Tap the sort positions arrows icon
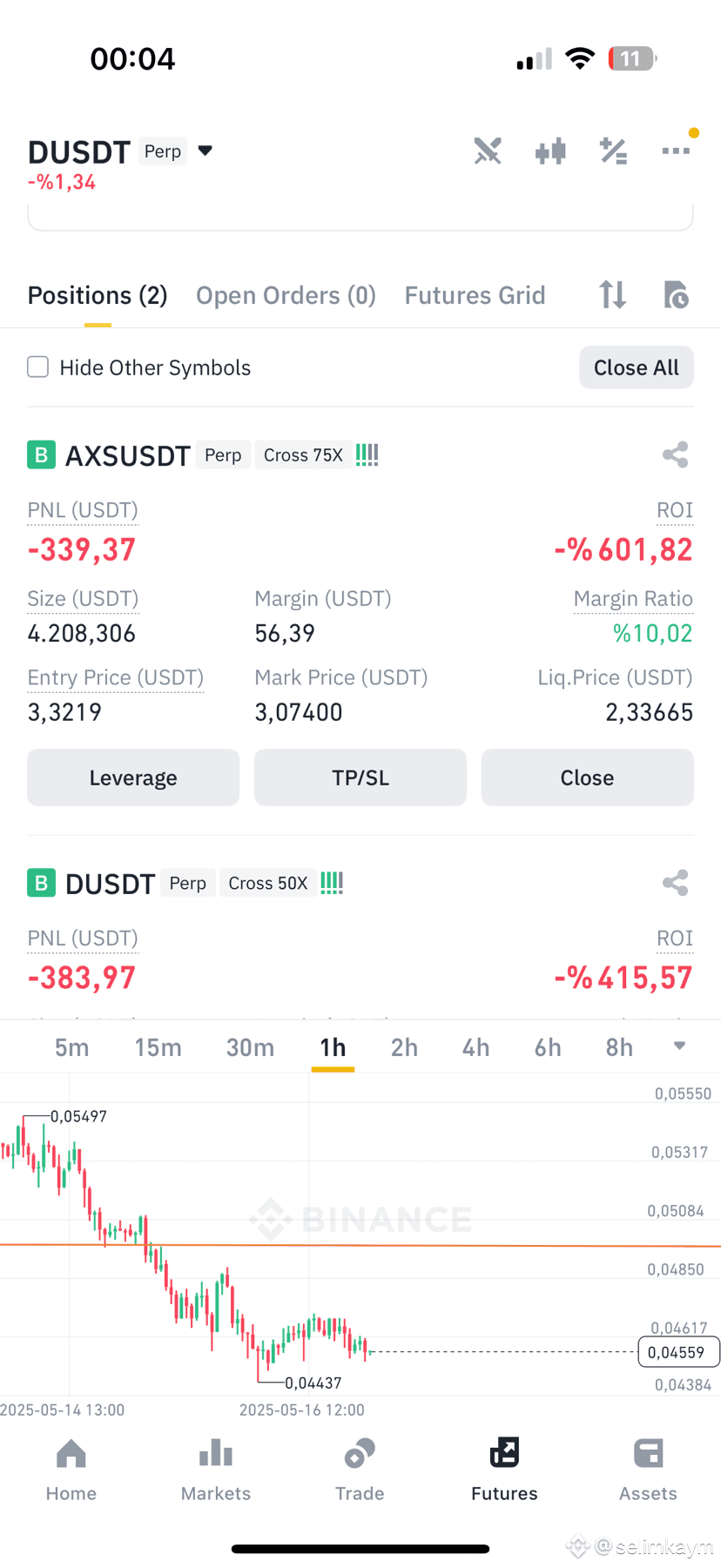Screen dimensions: 721x1568 coord(613,295)
